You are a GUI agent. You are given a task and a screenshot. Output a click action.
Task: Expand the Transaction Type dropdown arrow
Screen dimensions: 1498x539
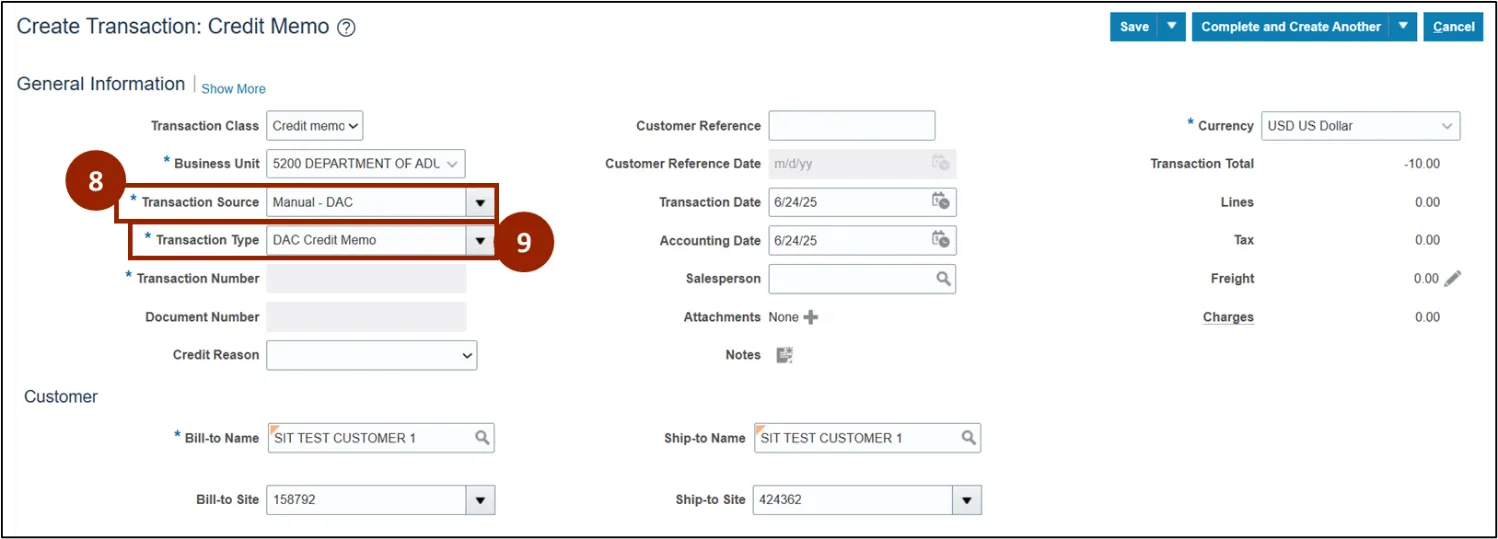click(480, 241)
